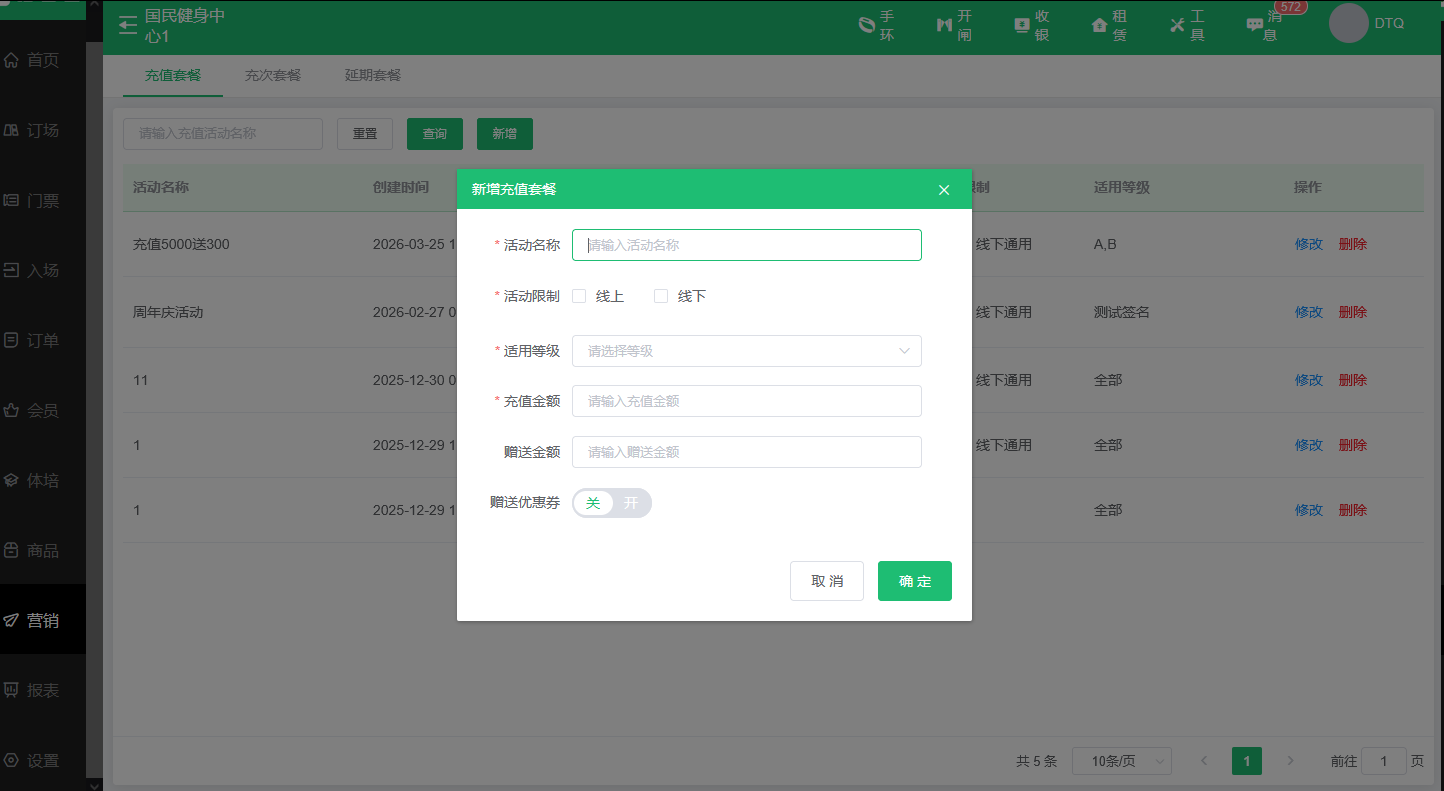The height and width of the screenshot is (791, 1444).
Task: Check the 线下 activity restriction checkbox
Action: point(661,295)
